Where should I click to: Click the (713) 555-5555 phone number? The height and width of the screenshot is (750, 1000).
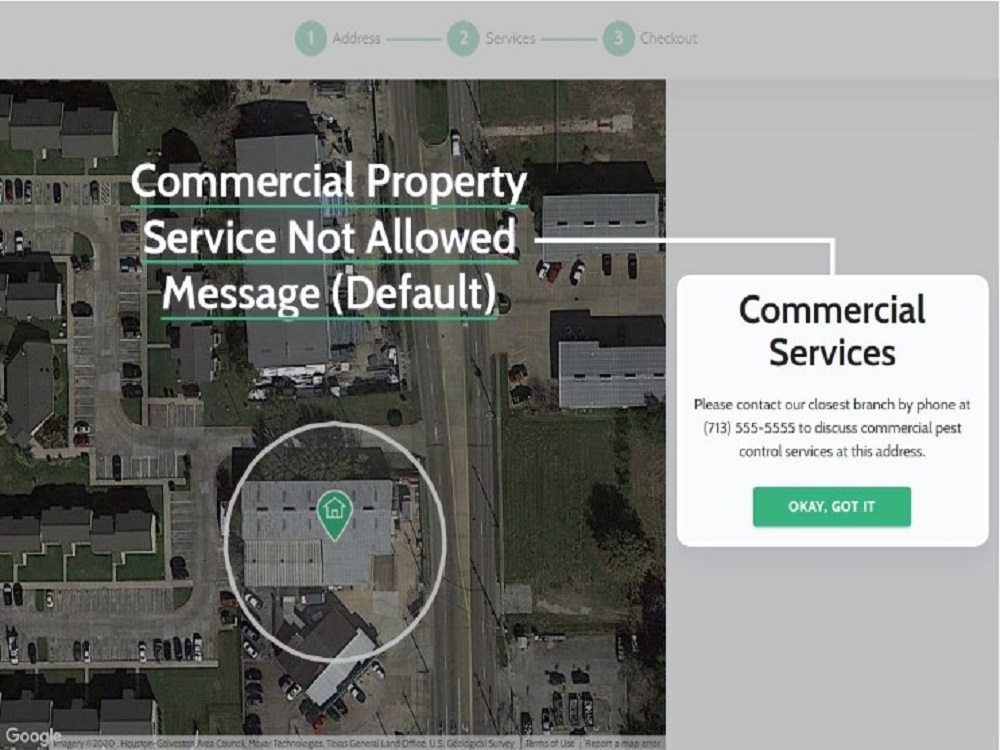point(749,428)
